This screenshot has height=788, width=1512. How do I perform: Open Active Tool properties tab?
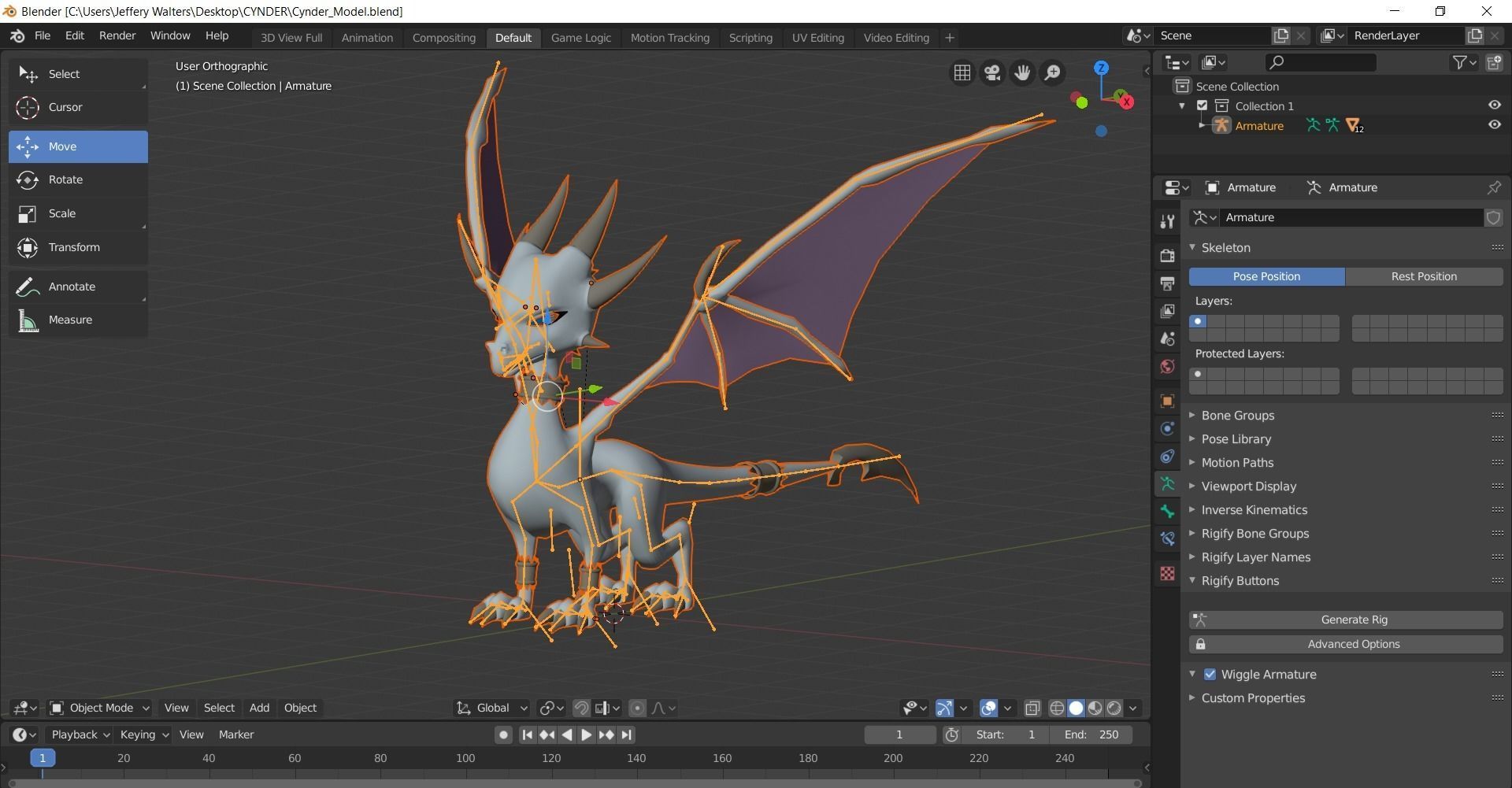pos(1167,222)
